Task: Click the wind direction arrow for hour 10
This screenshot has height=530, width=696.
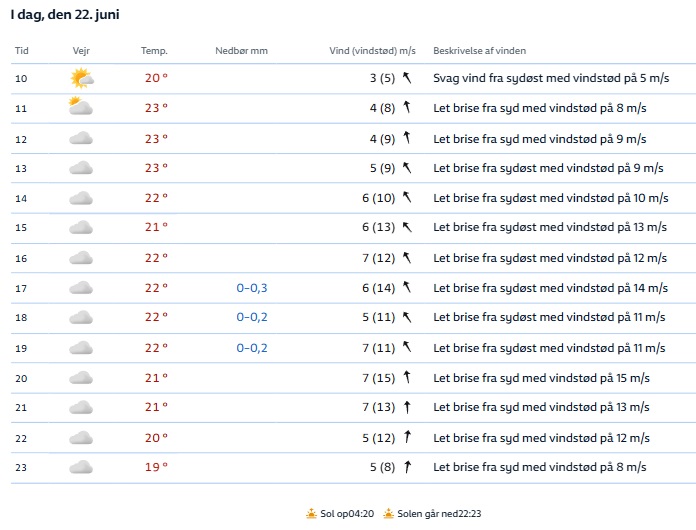Action: (407, 78)
